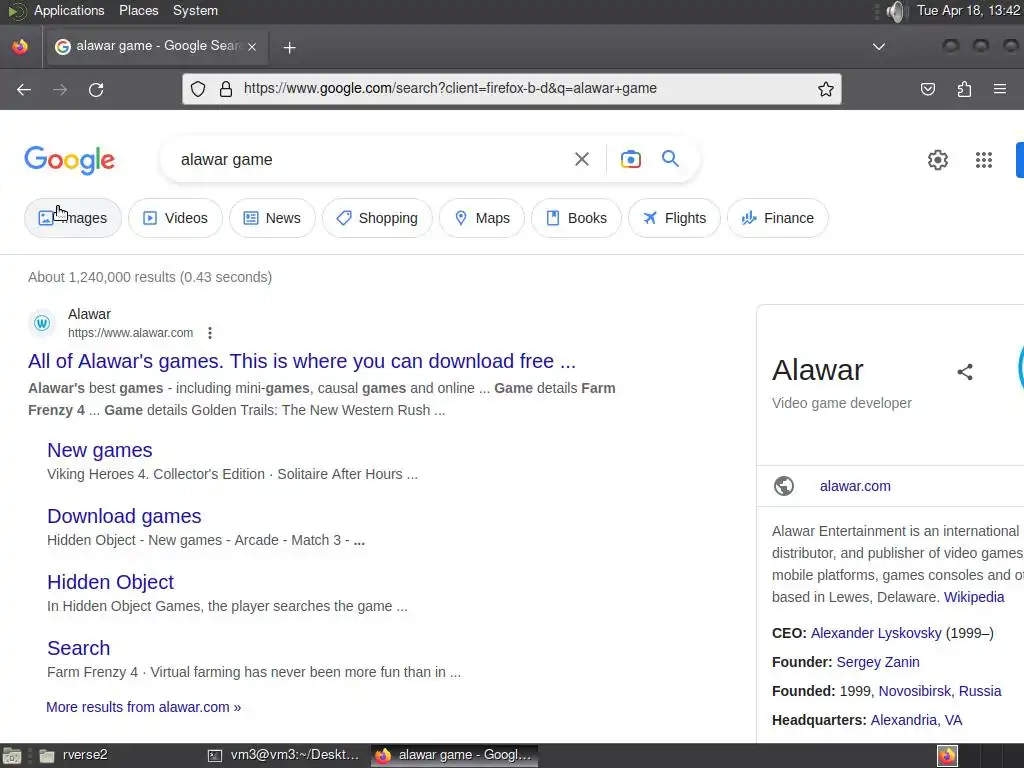The image size is (1024, 768).
Task: Switch to vm3@vm3 terminal in taskbar
Action: [x=283, y=756]
